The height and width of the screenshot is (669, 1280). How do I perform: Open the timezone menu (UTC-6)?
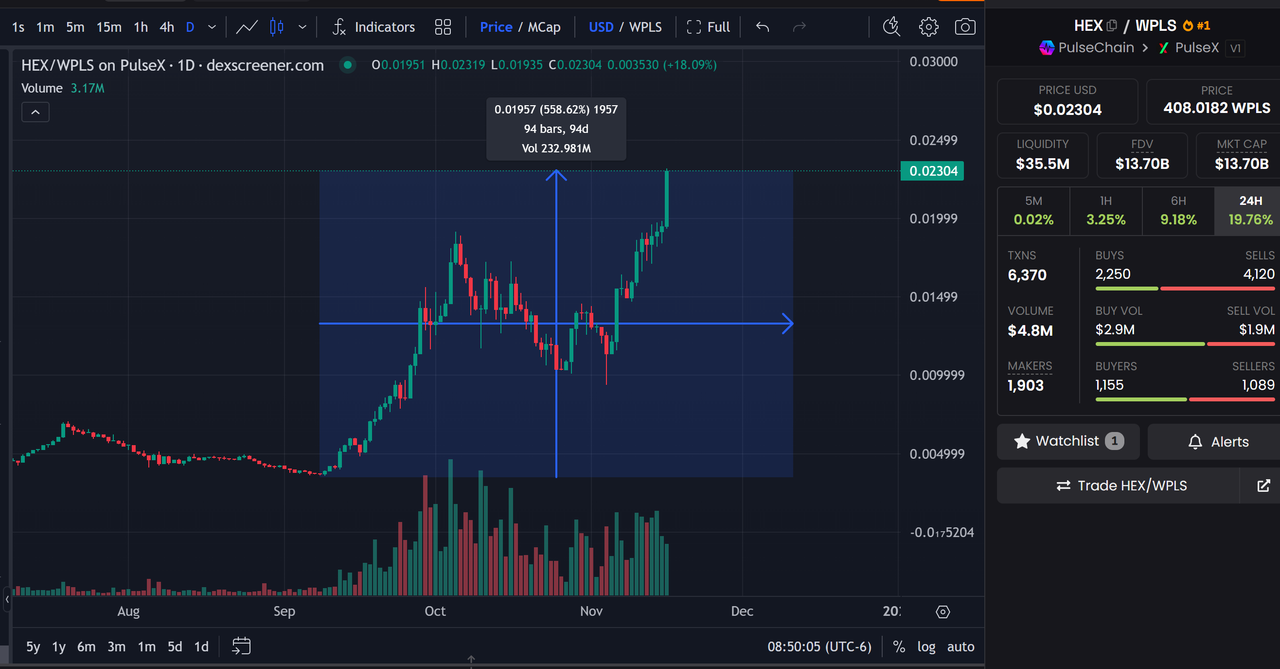coord(820,646)
